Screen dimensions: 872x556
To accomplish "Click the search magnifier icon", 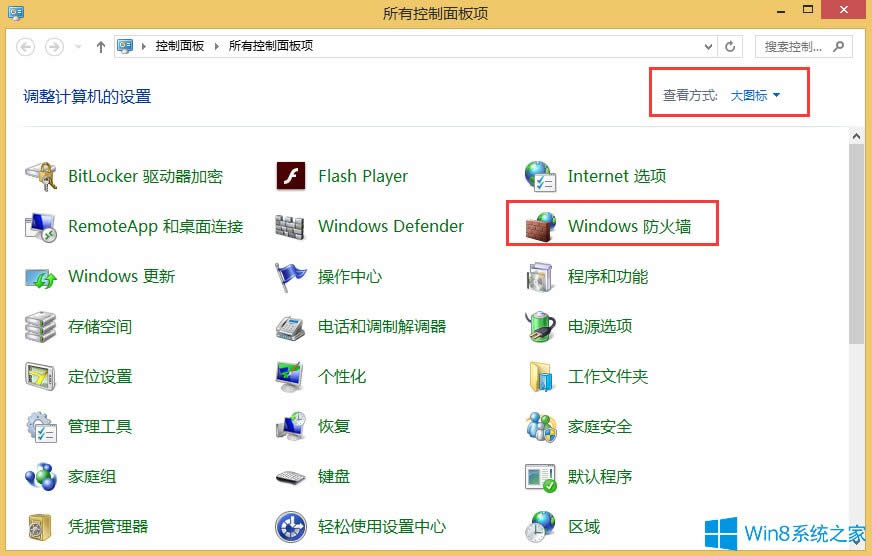I will click(839, 47).
